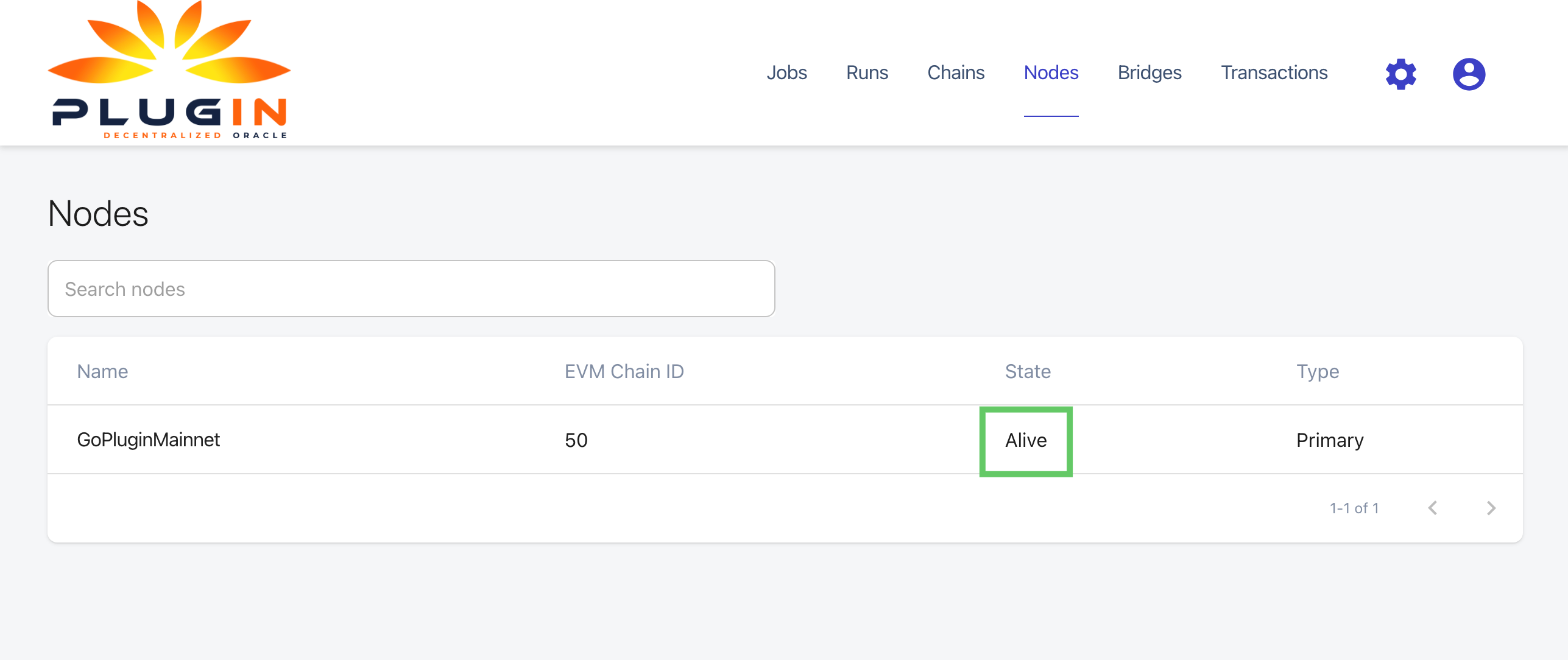Go to previous page of nodes

tap(1433, 508)
